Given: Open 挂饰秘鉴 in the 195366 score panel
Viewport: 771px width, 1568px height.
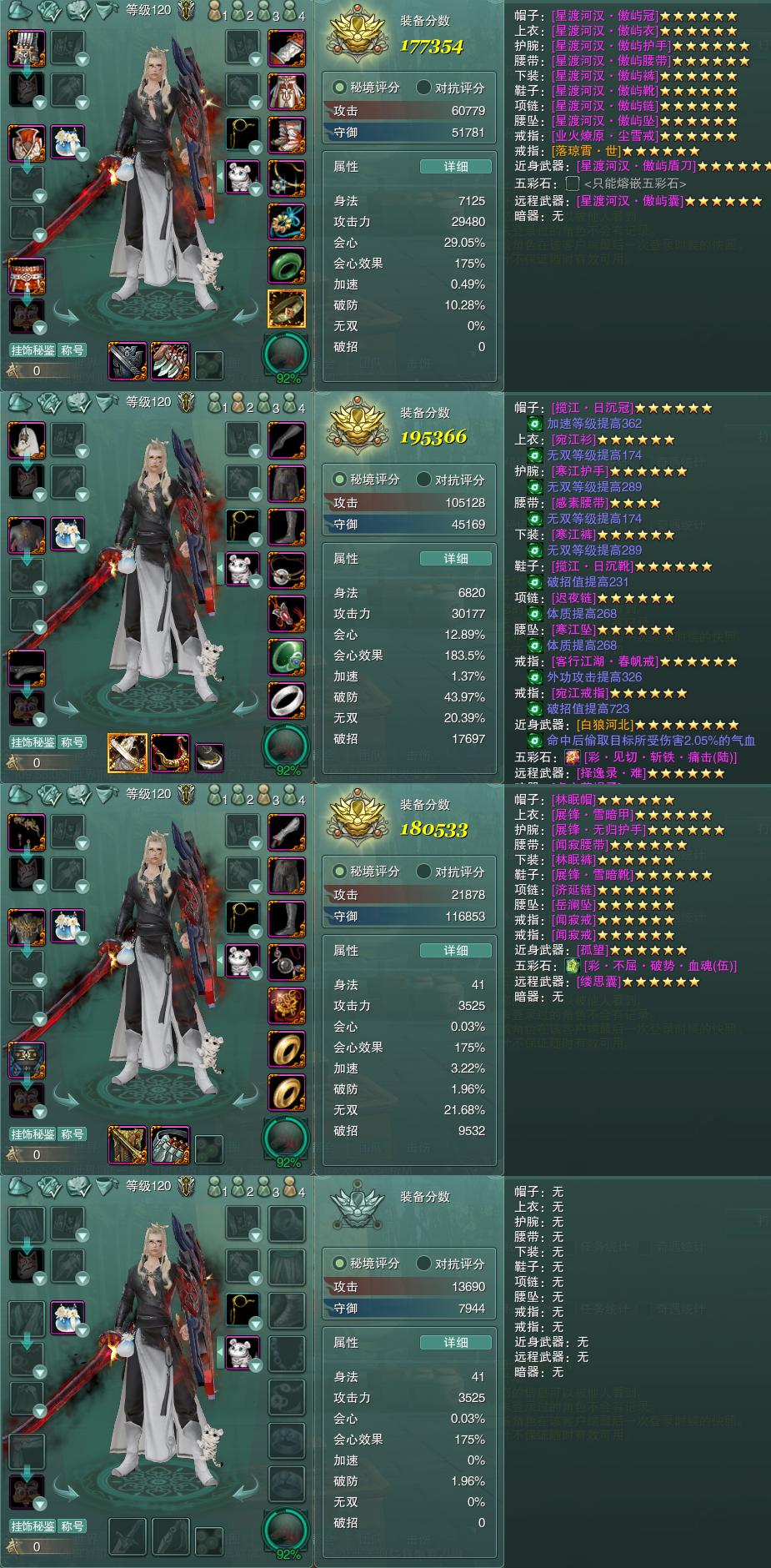Looking at the screenshot, I should pyautogui.click(x=33, y=742).
